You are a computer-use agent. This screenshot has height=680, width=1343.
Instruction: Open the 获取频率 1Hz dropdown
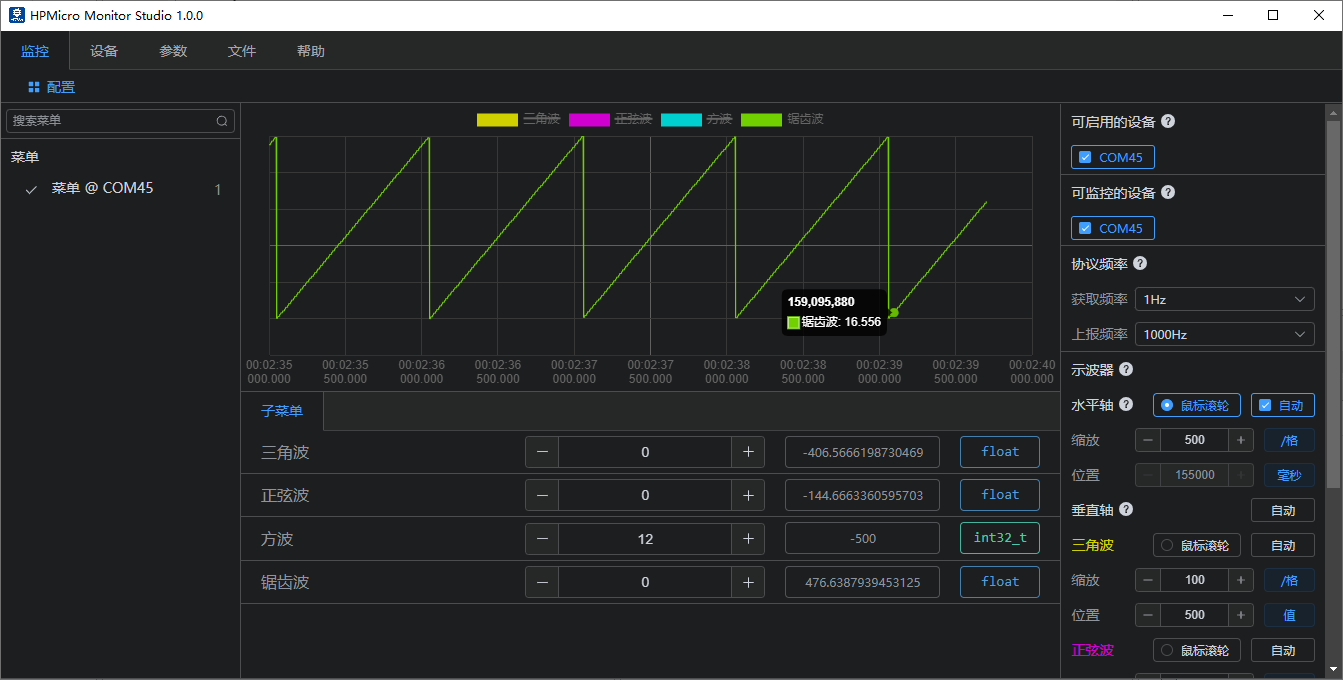tap(1225, 299)
